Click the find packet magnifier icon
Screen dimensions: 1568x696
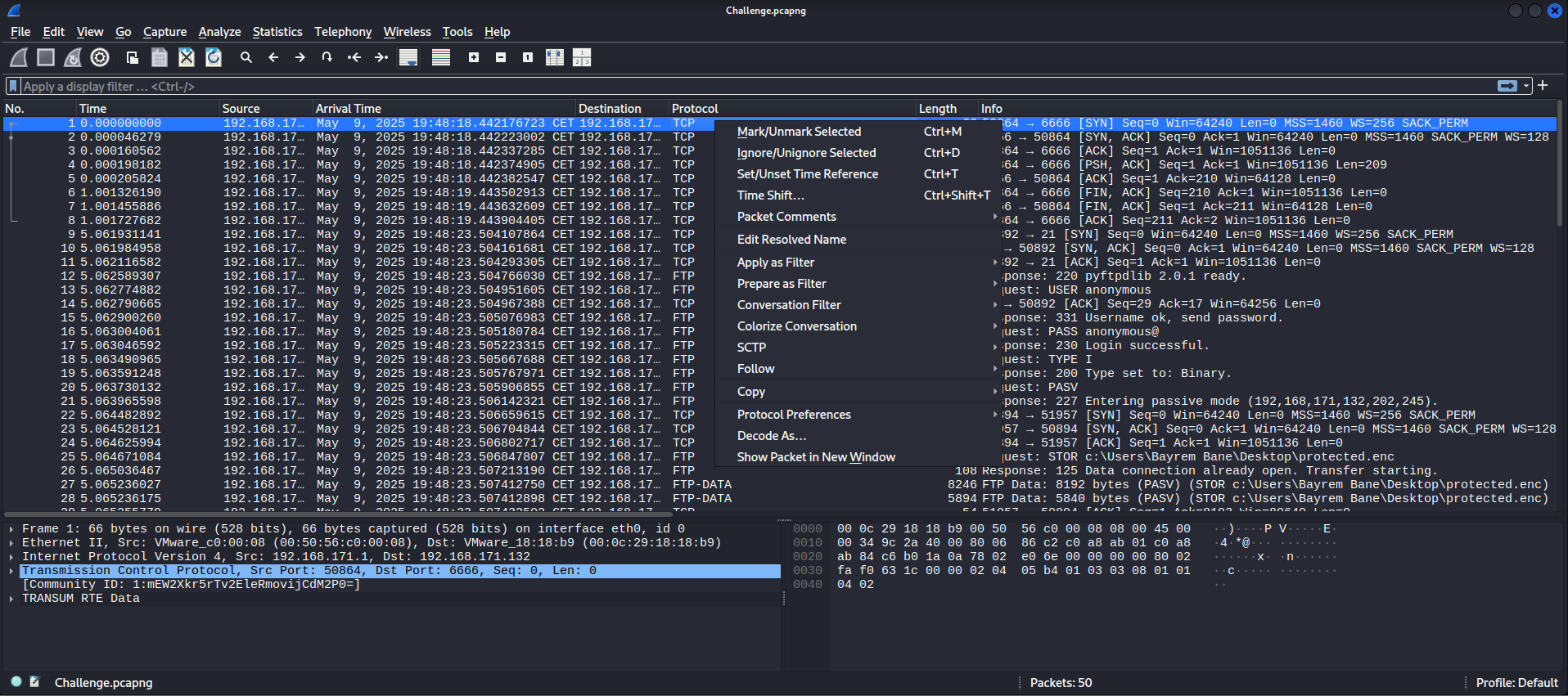tap(246, 57)
